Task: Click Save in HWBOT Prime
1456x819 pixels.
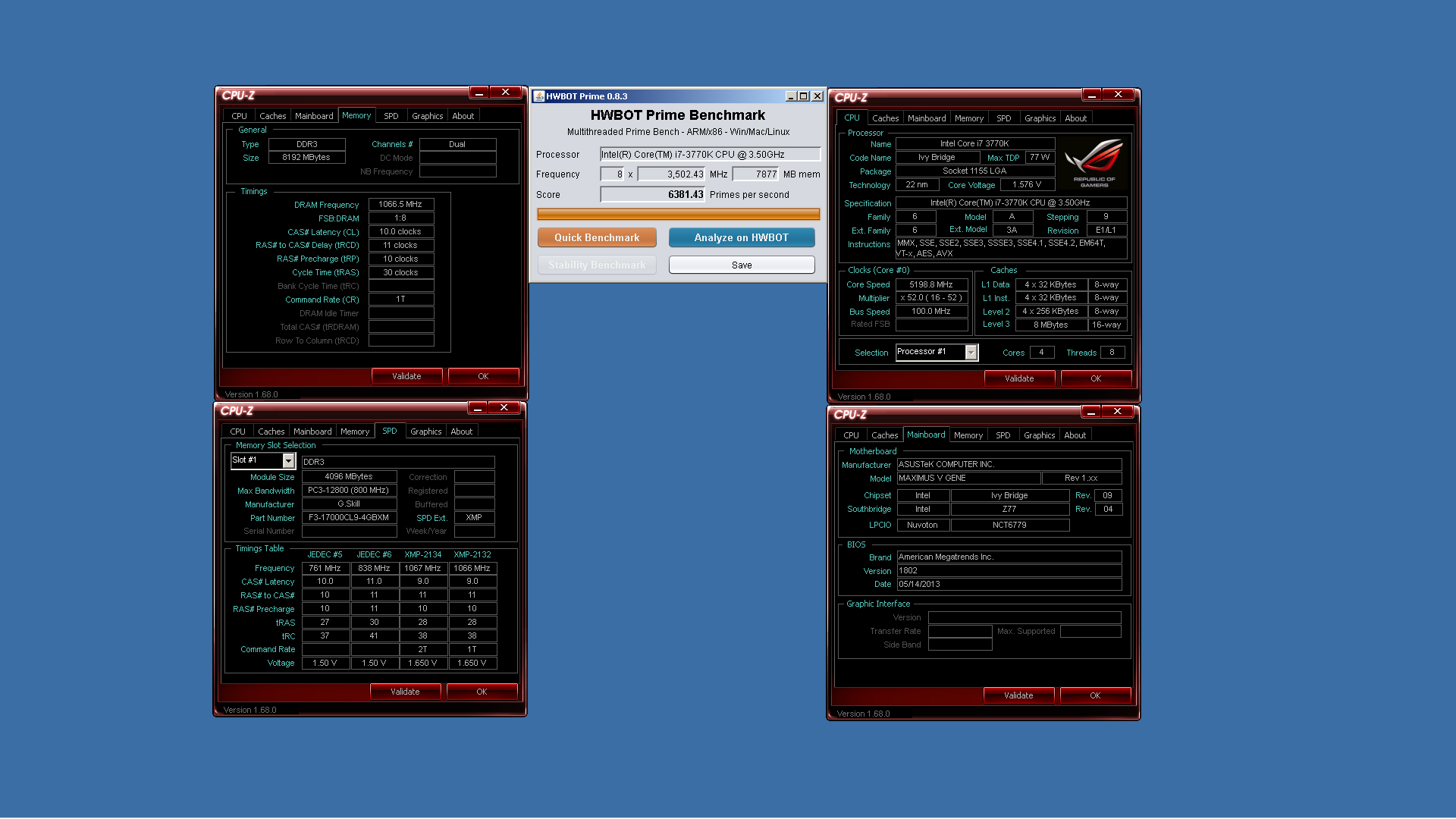Action: 742,265
